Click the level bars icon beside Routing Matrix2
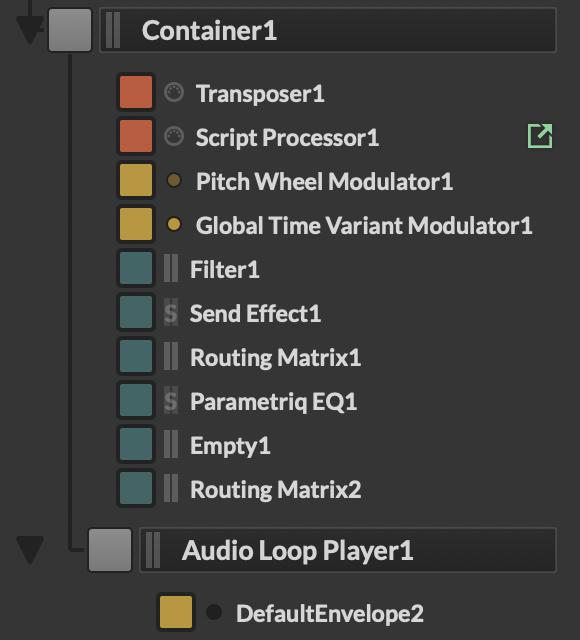The image size is (580, 640). tap(171, 489)
